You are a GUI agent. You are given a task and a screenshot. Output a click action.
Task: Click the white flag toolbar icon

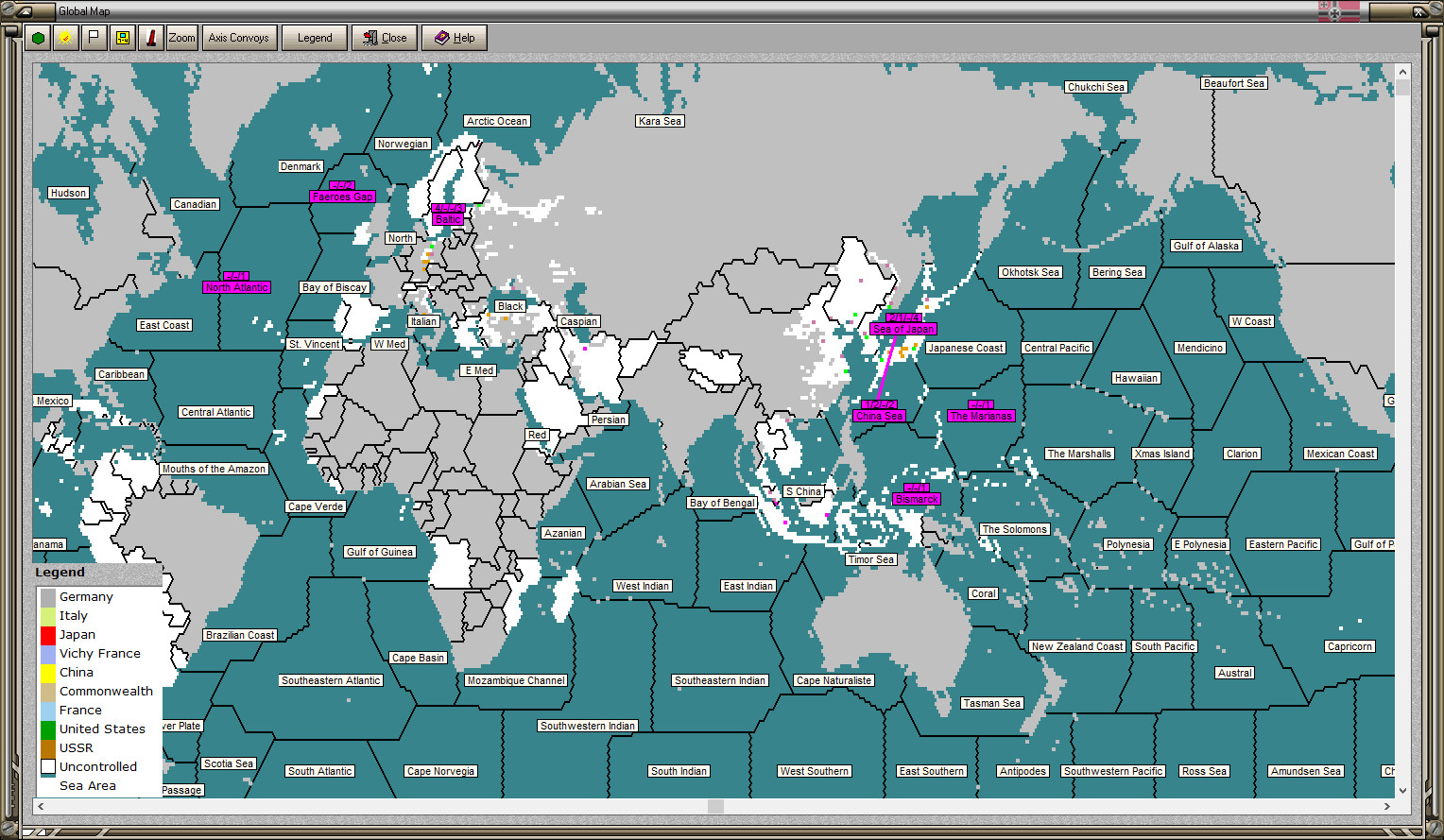(94, 38)
